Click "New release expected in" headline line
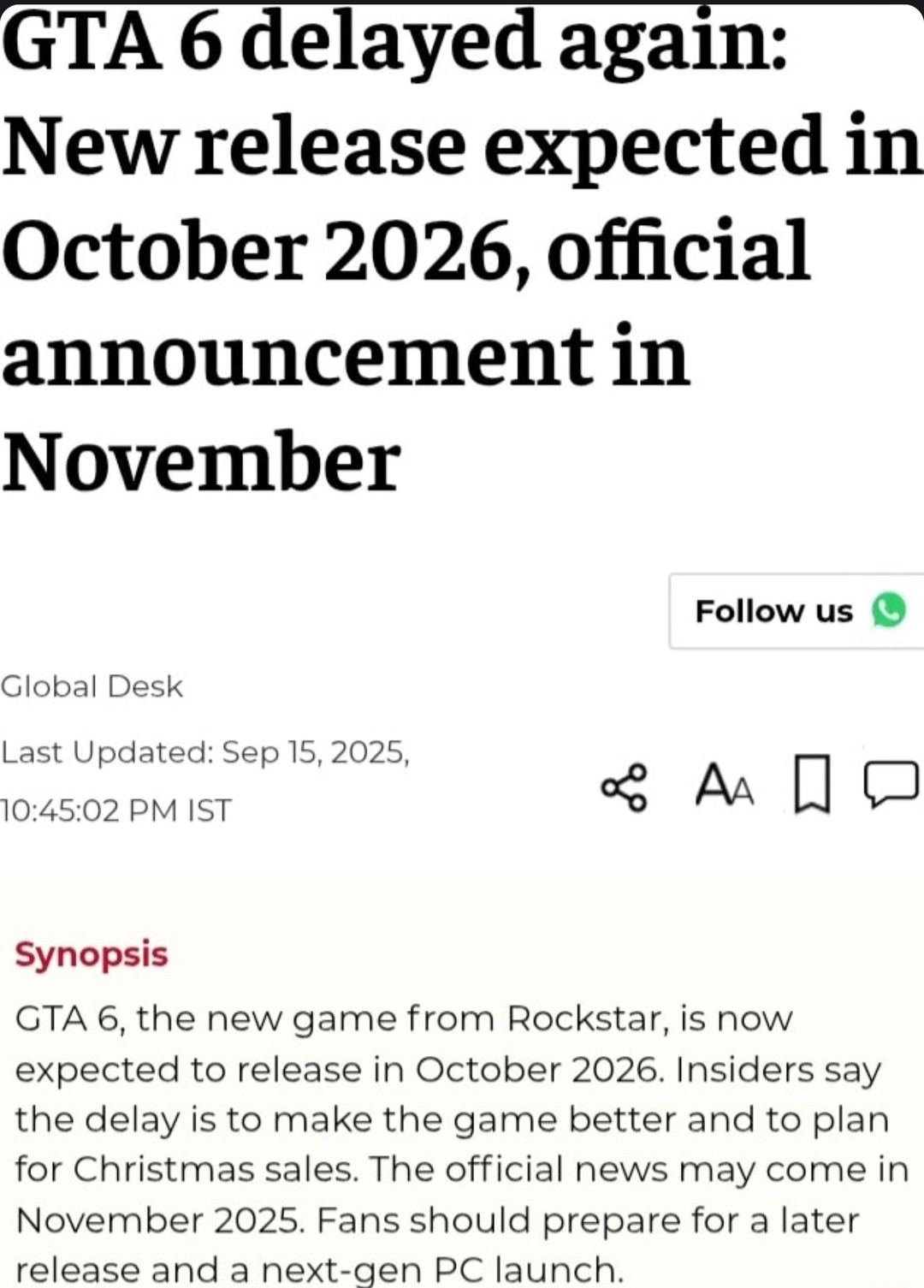 (x=462, y=146)
